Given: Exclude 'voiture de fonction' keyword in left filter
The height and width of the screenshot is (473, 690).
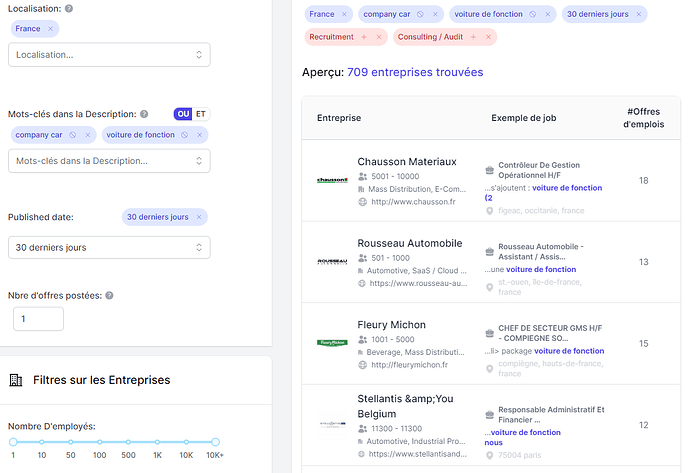Looking at the screenshot, I should [185, 135].
